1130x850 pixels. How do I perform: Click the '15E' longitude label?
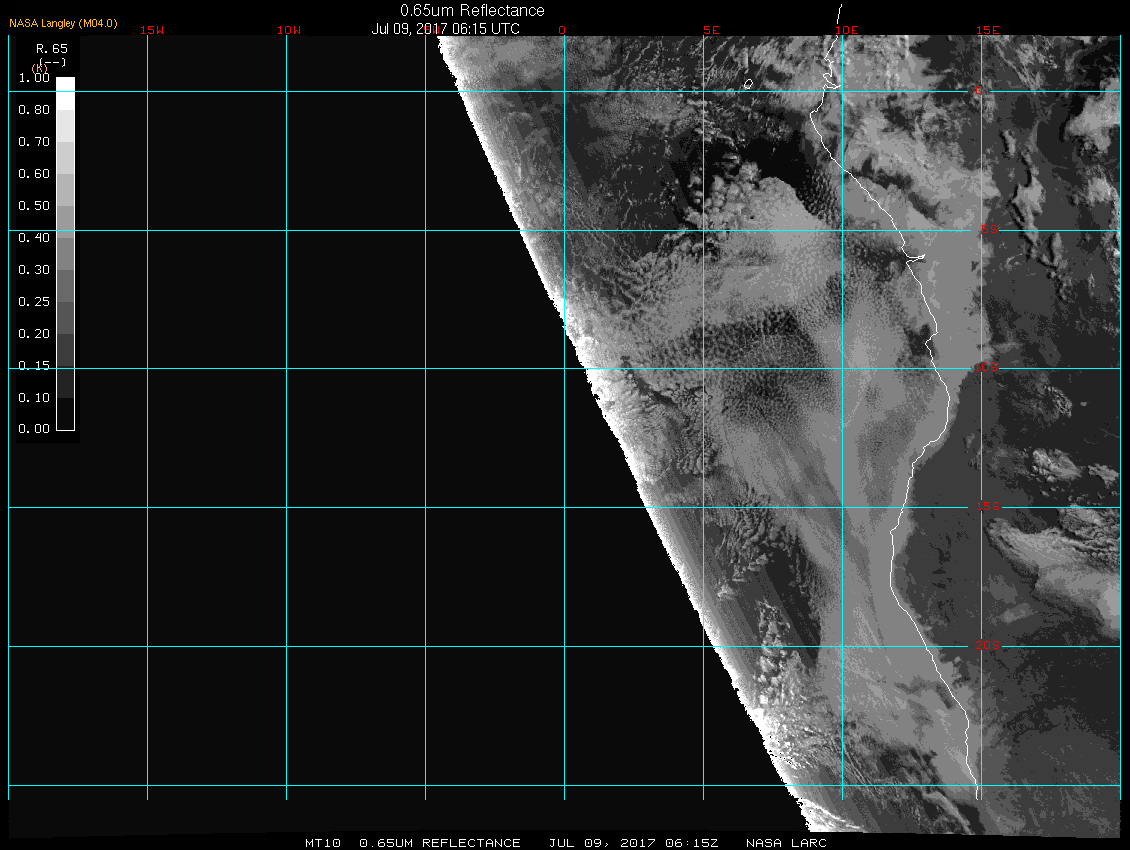coord(987,30)
